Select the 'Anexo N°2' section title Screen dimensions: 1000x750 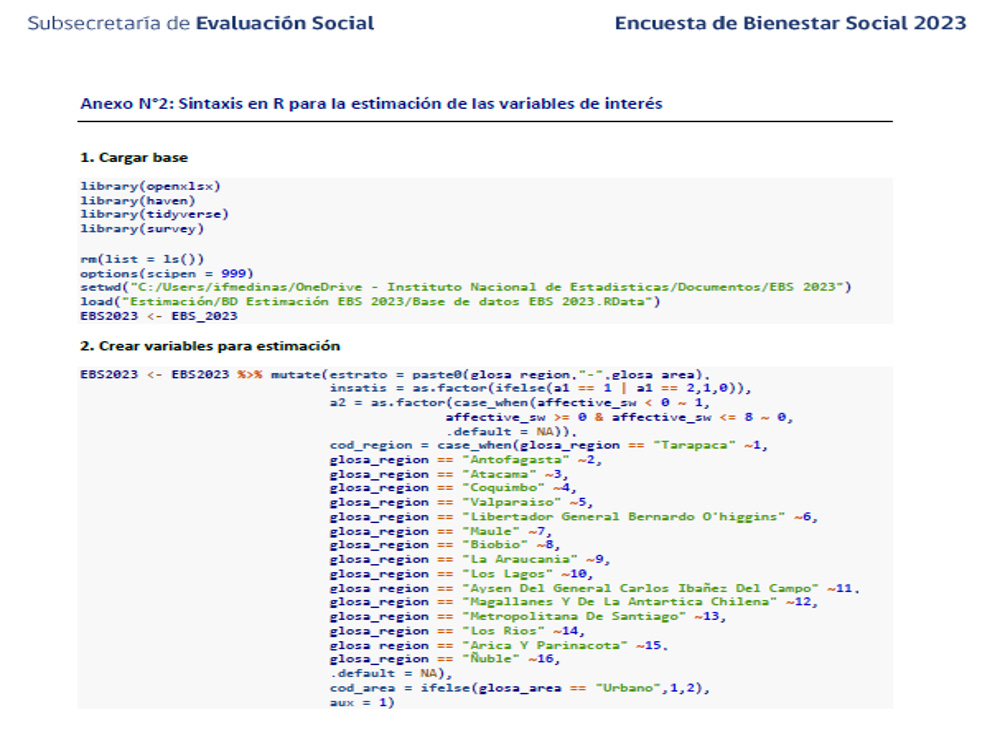tap(371, 103)
